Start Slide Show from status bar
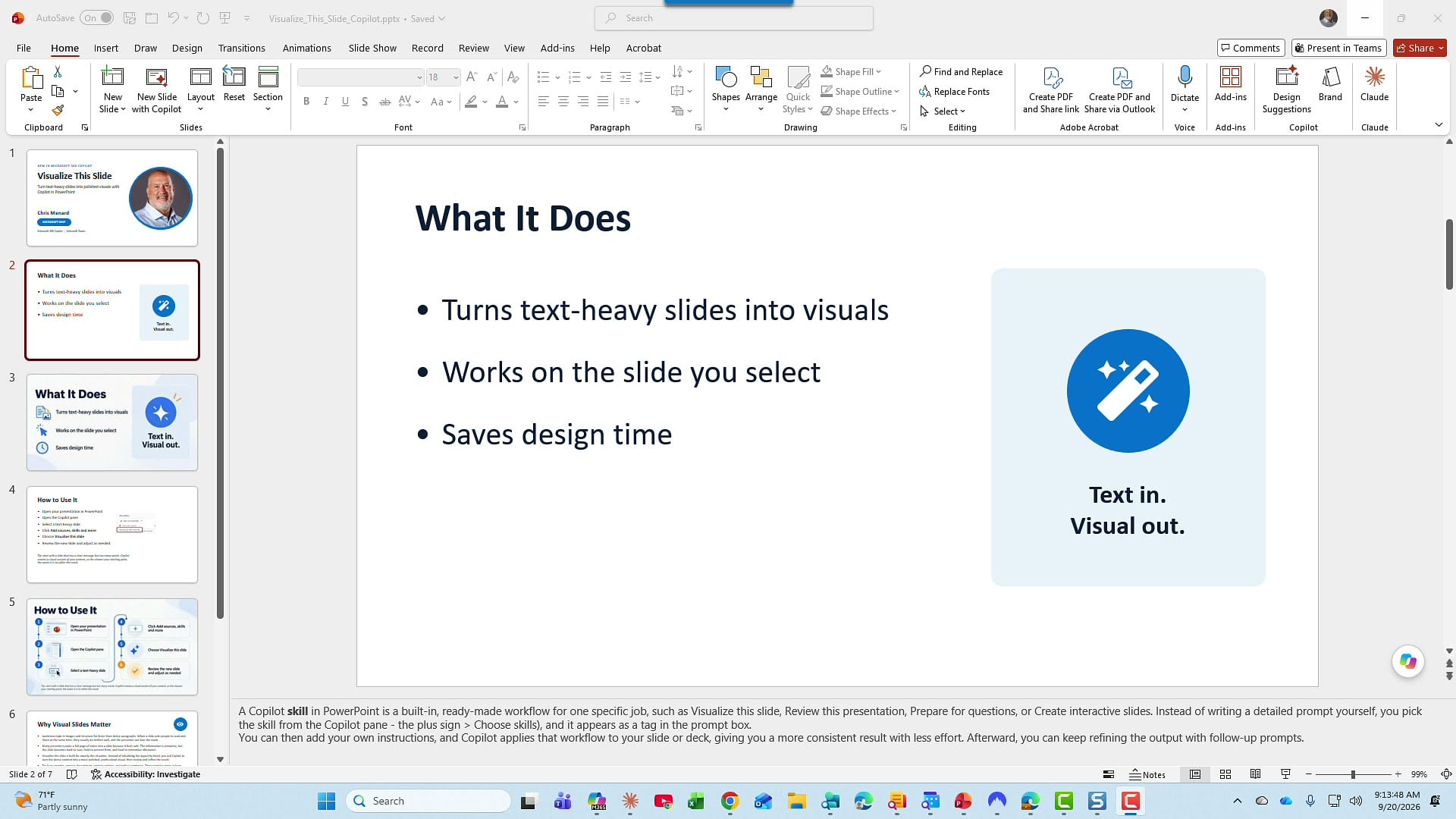This screenshot has height=819, width=1456. pos(1285,774)
